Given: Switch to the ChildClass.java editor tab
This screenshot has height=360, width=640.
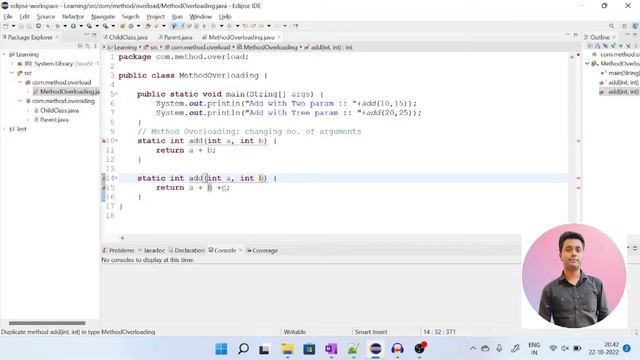Looking at the screenshot, I should click(x=125, y=37).
